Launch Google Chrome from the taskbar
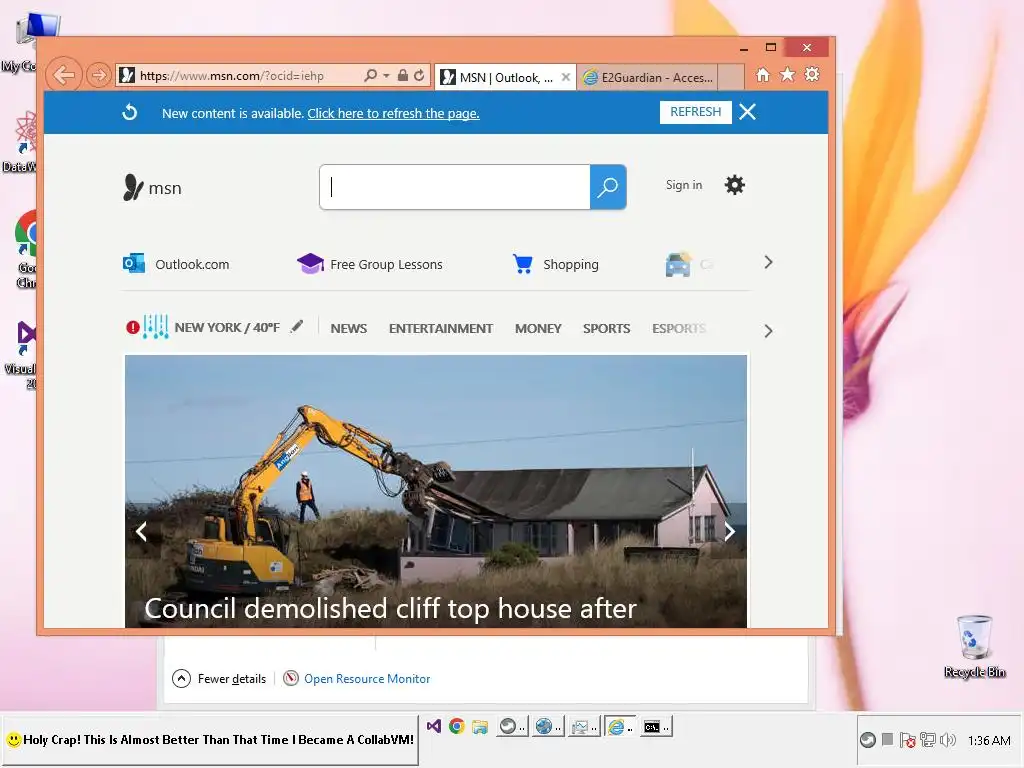Image resolution: width=1024 pixels, height=768 pixels. (456, 726)
